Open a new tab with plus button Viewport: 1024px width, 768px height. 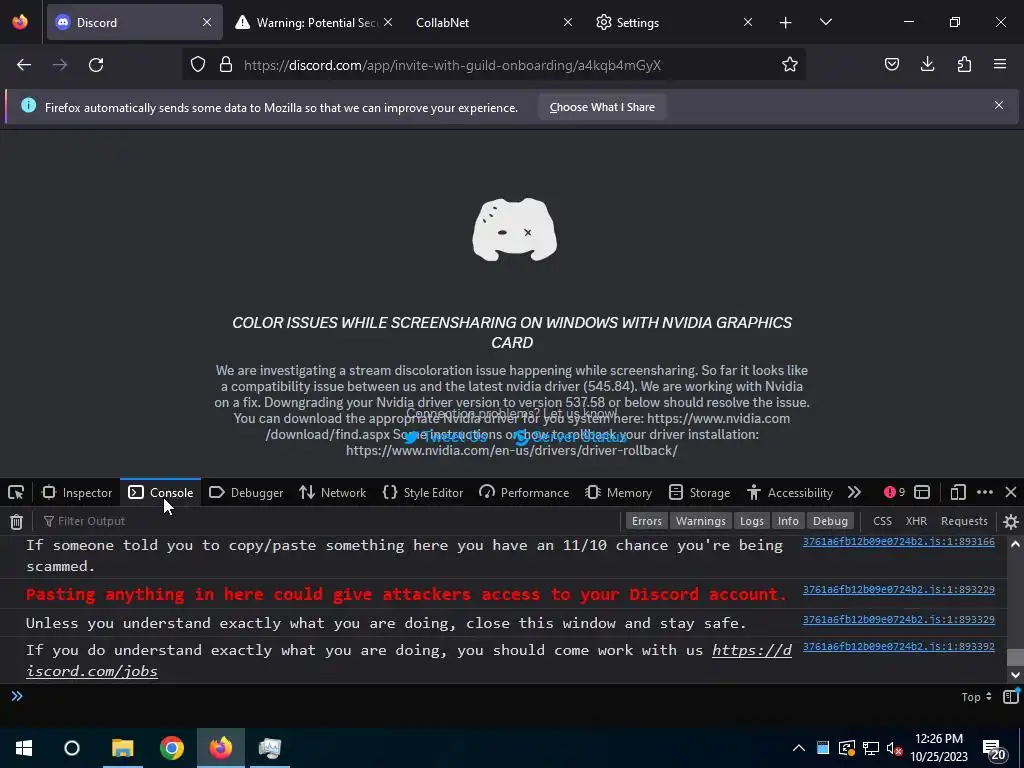tap(786, 23)
